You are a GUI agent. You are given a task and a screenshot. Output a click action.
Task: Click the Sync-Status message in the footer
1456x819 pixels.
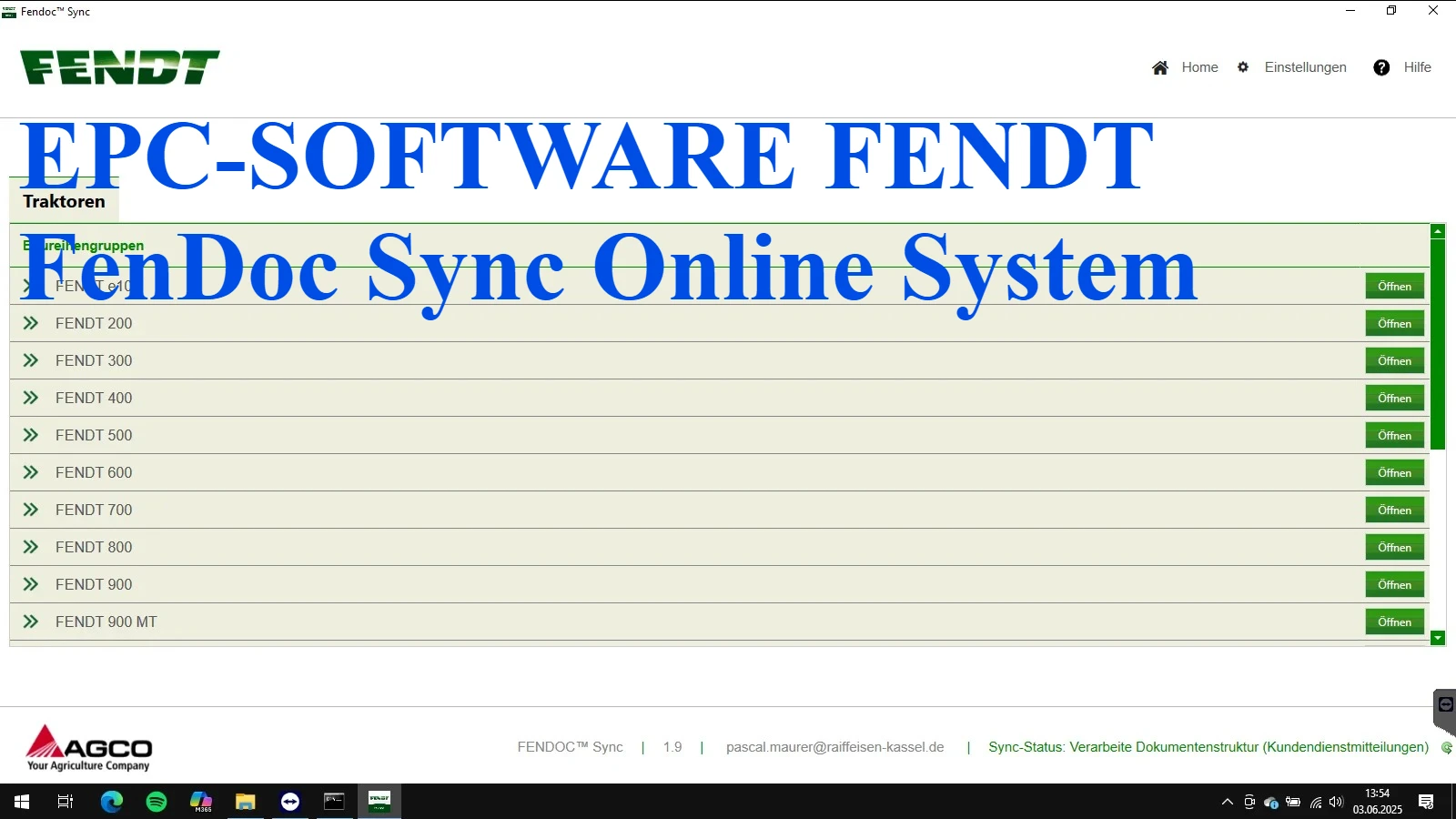pyautogui.click(x=1208, y=747)
